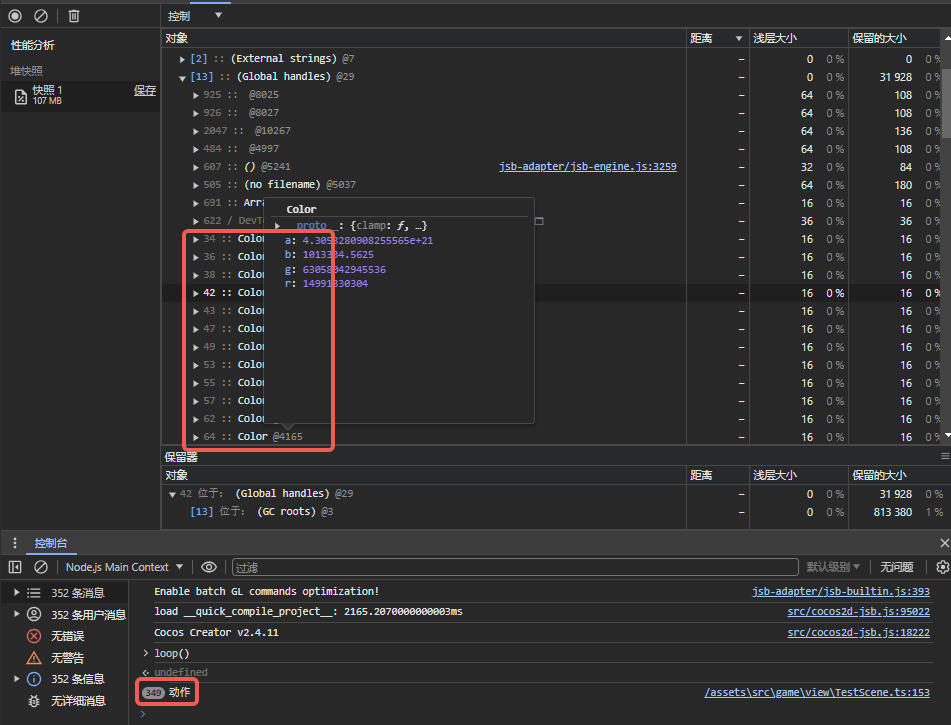Expand the 352 条消息 group
The width and height of the screenshot is (951, 725).
tap(16, 592)
